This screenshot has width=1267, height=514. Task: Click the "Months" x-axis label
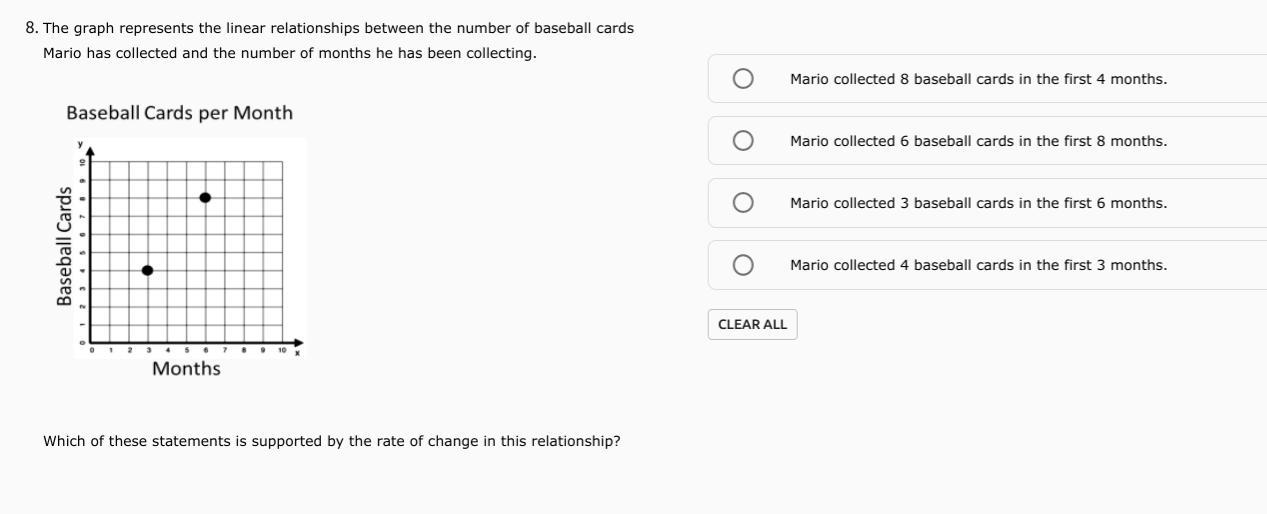click(186, 369)
